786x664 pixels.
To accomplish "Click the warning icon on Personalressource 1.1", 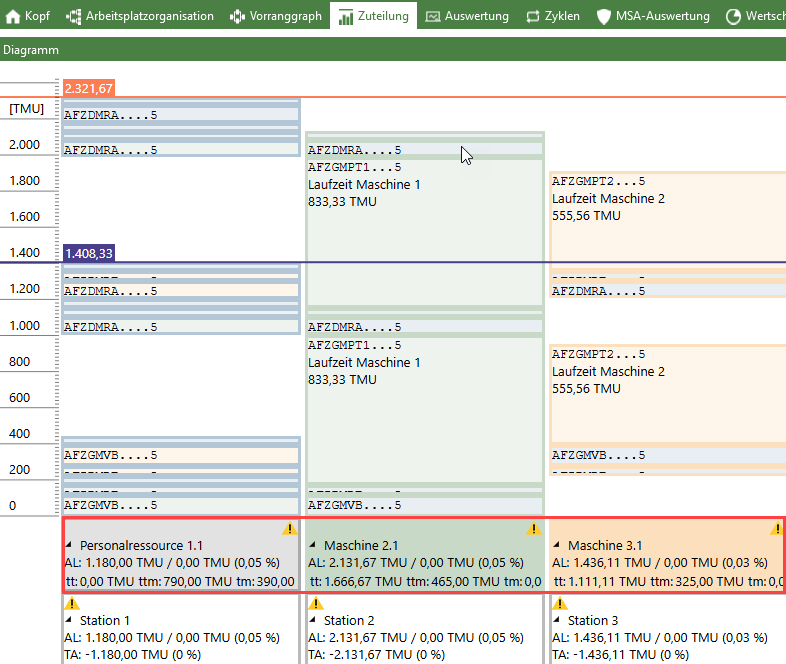I will click(290, 529).
